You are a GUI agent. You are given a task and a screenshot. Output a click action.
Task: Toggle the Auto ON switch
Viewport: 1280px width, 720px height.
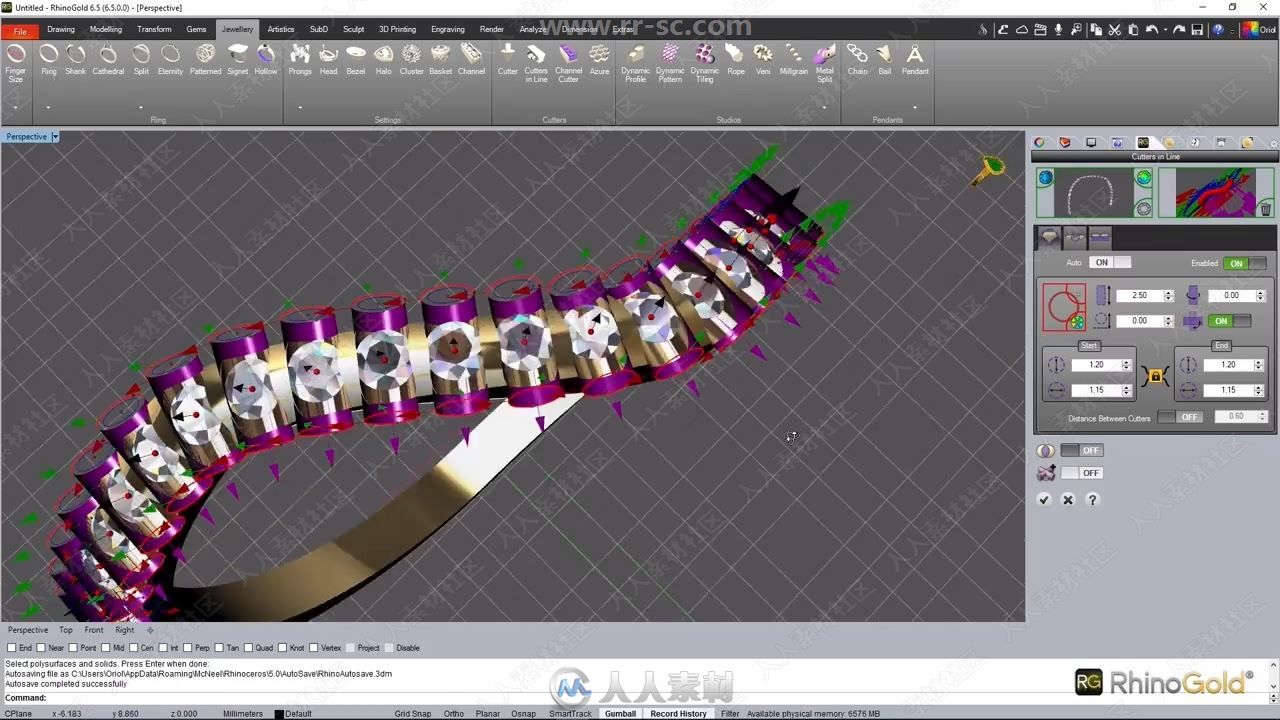coord(1110,263)
